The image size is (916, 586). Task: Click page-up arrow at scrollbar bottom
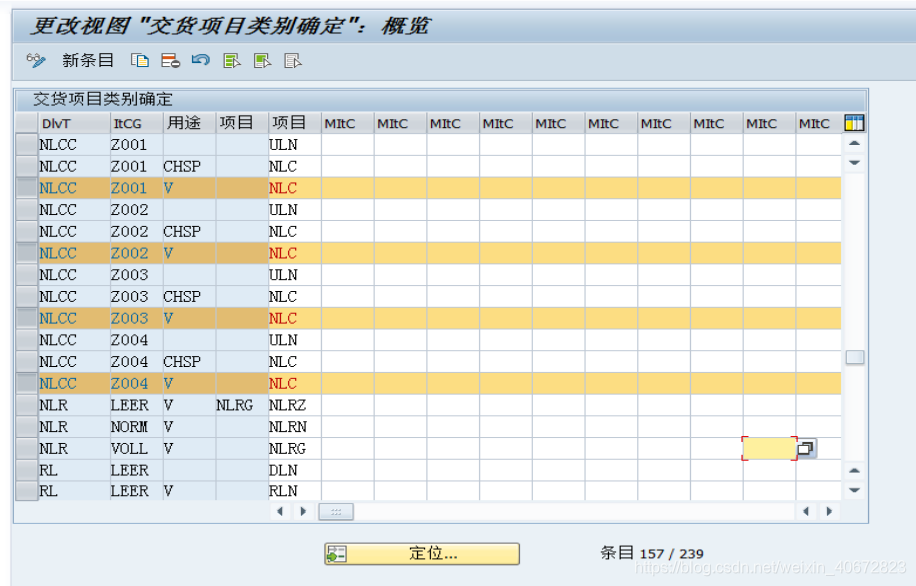coord(855,470)
